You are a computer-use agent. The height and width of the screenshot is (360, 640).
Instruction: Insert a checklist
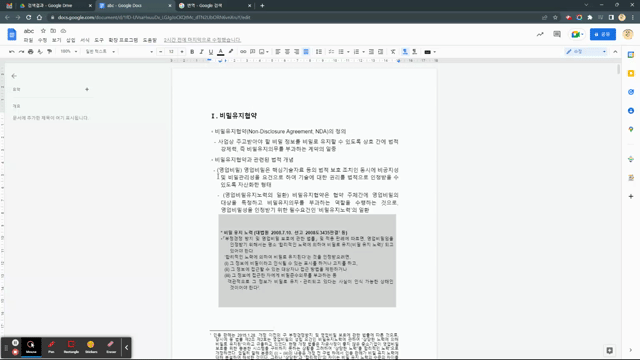coord(331,52)
